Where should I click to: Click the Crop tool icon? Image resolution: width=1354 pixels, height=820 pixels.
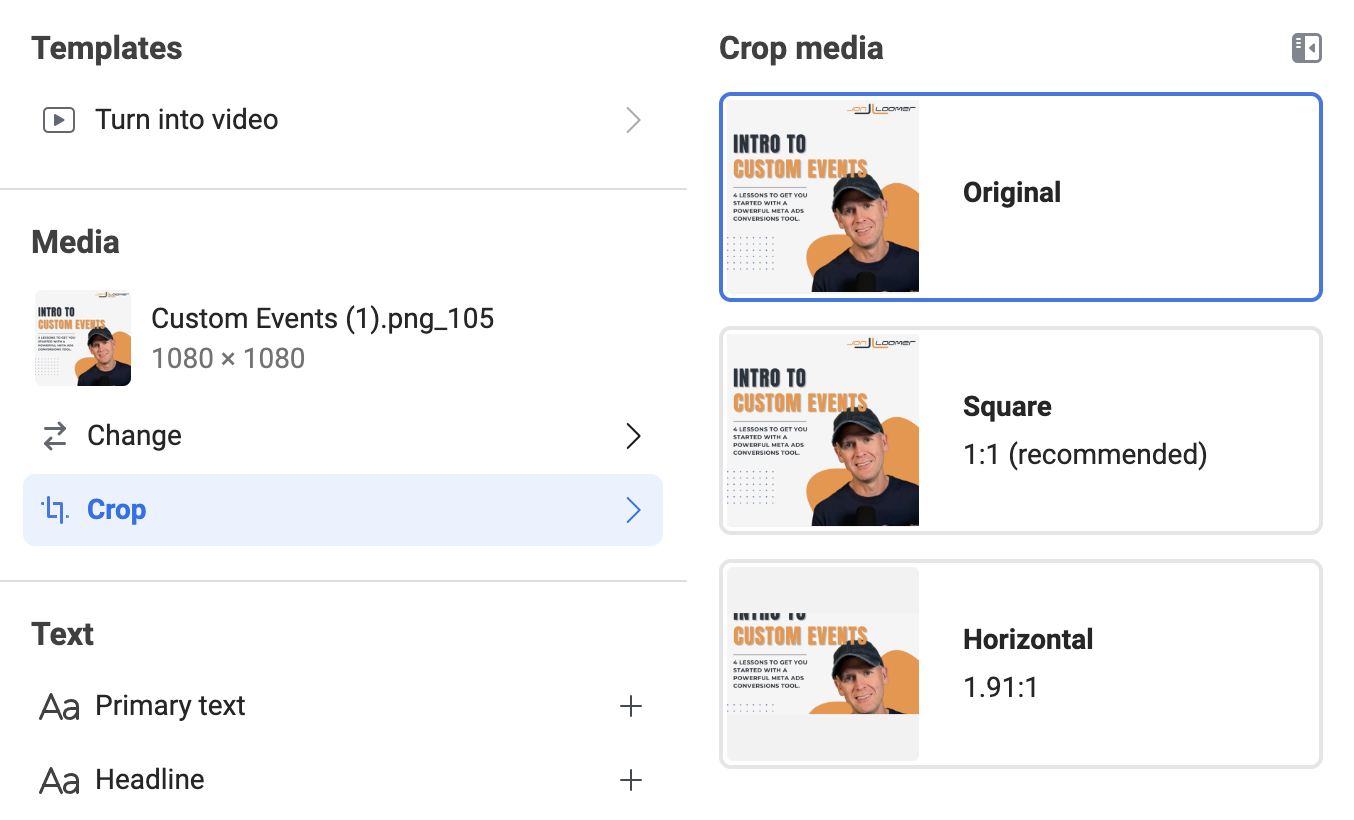(57, 509)
